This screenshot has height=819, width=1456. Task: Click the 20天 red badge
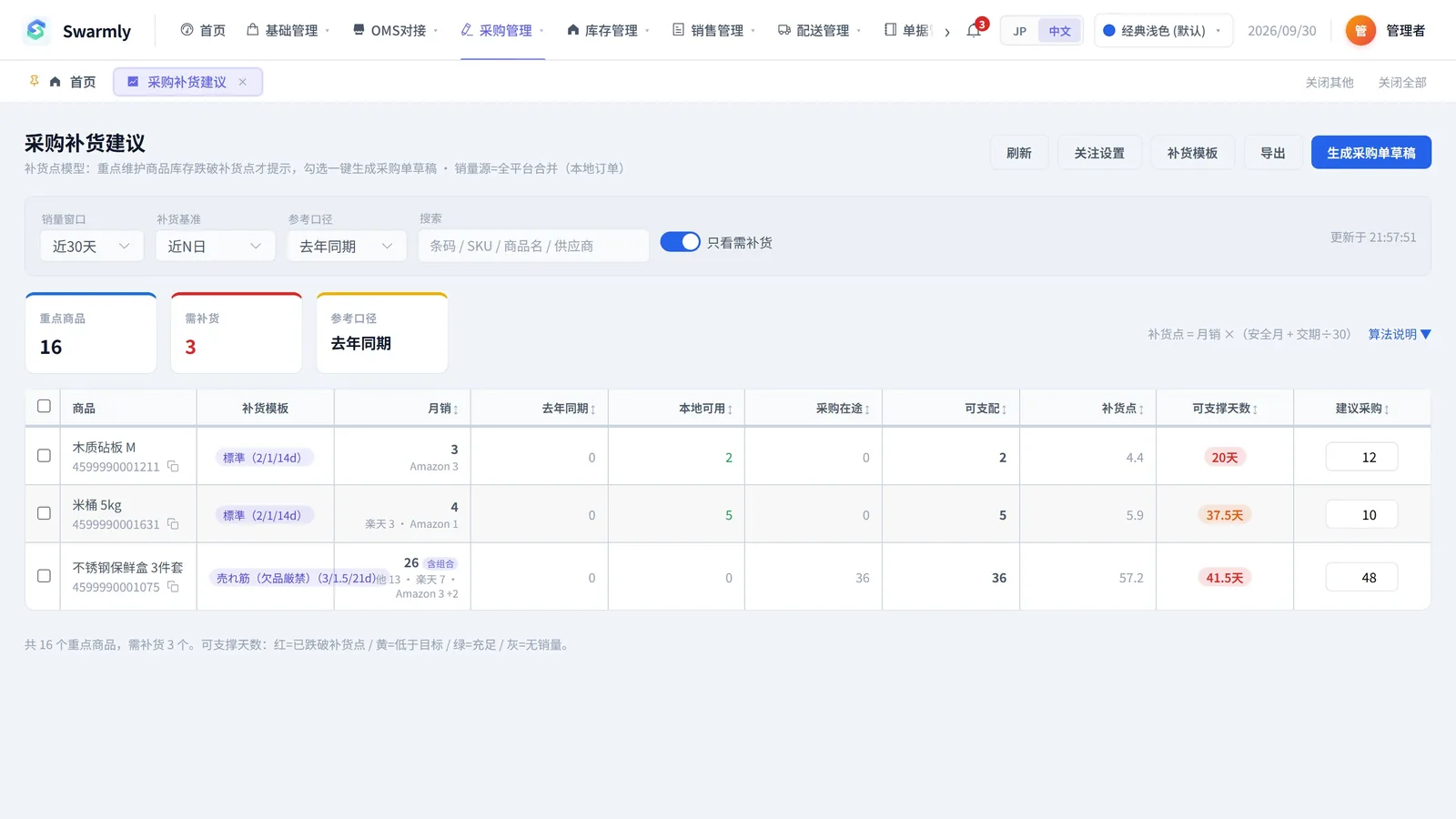(1225, 458)
